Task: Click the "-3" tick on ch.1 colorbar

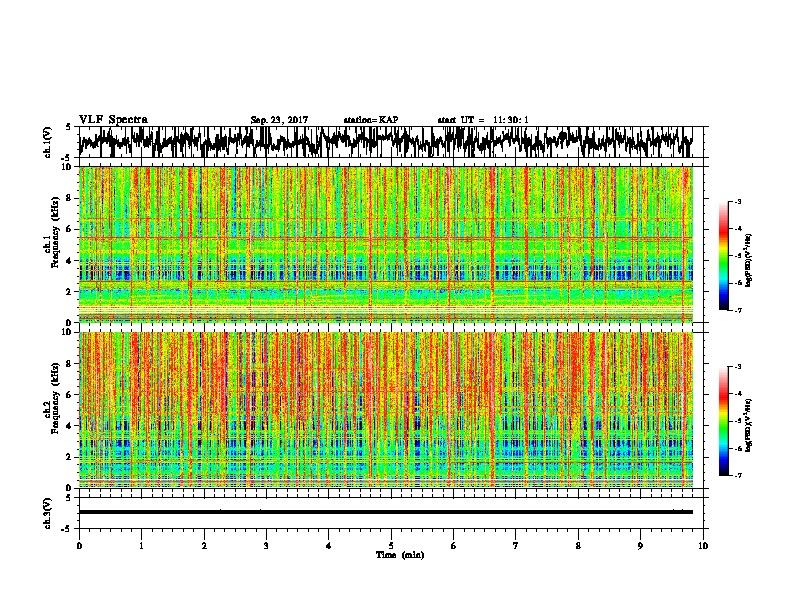Action: pos(738,202)
